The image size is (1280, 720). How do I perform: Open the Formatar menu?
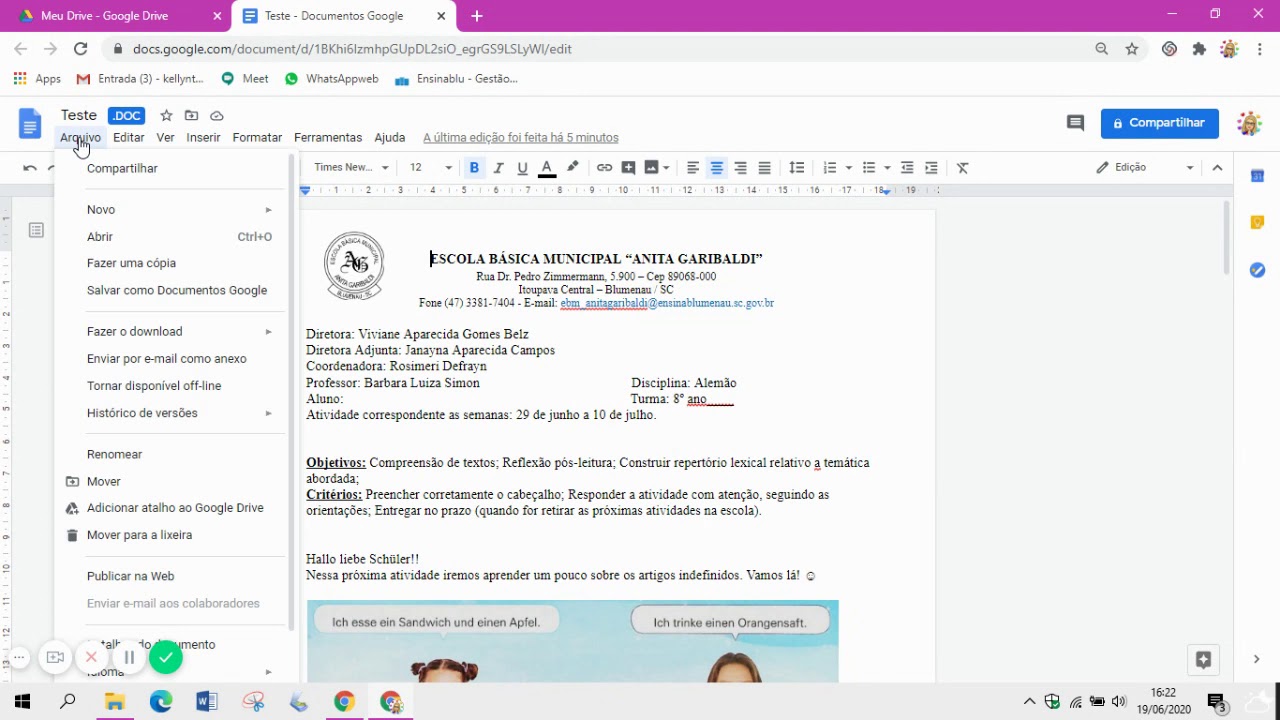click(257, 138)
